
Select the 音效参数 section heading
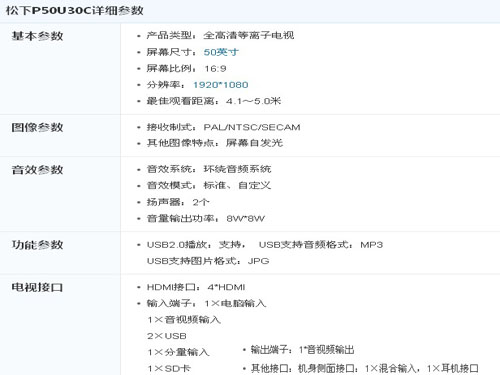click(37, 169)
